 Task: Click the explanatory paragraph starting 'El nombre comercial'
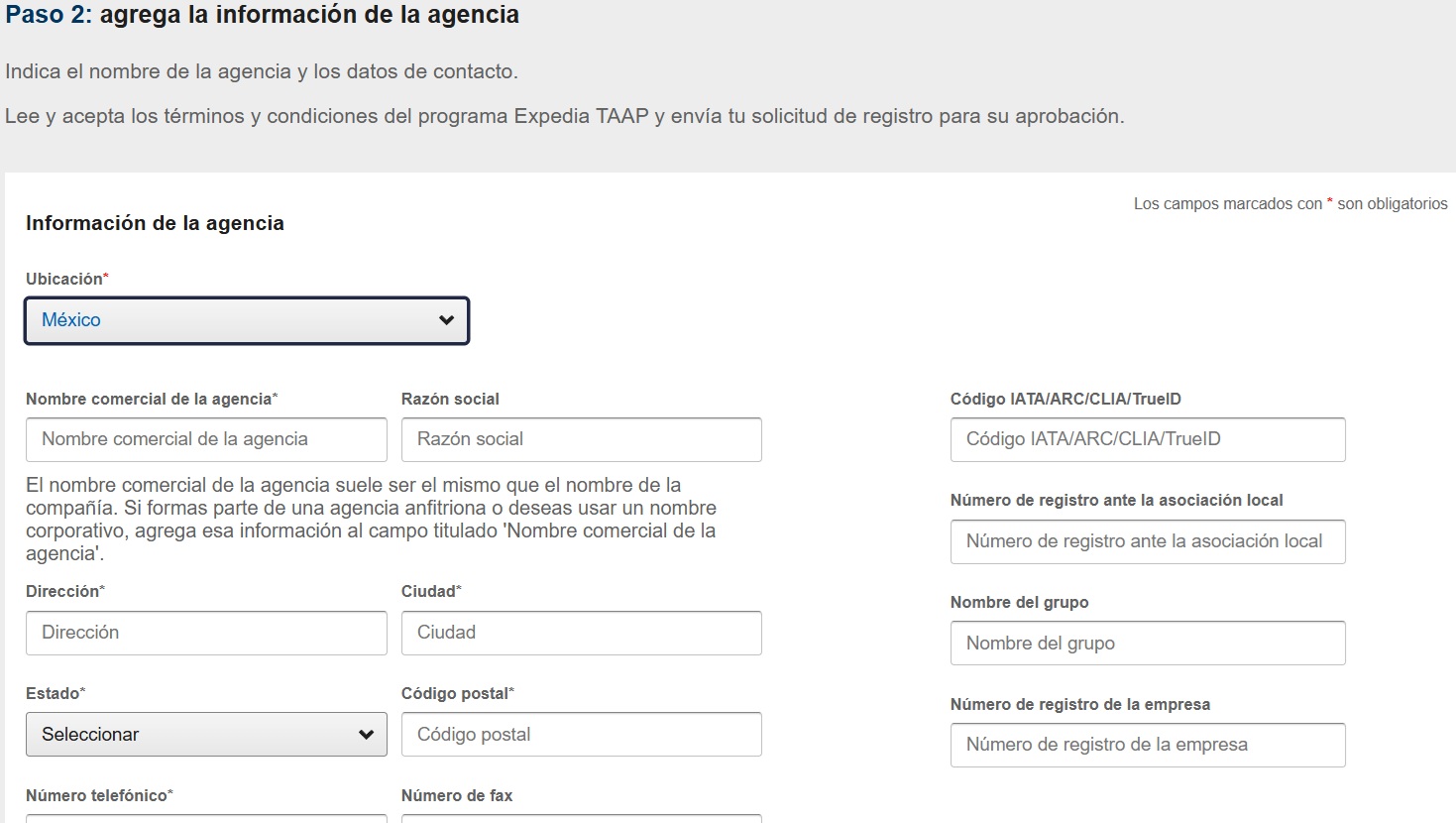click(x=372, y=520)
